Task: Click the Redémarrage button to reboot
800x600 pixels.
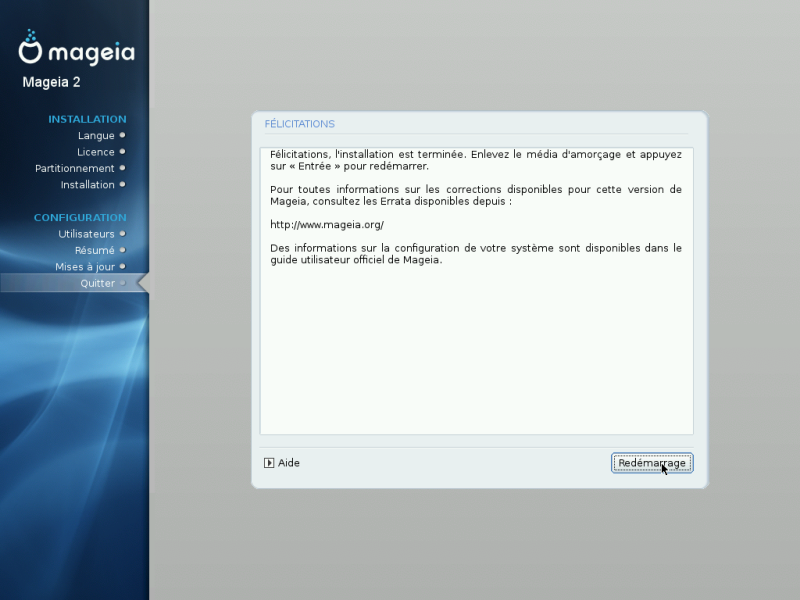Action: point(652,463)
